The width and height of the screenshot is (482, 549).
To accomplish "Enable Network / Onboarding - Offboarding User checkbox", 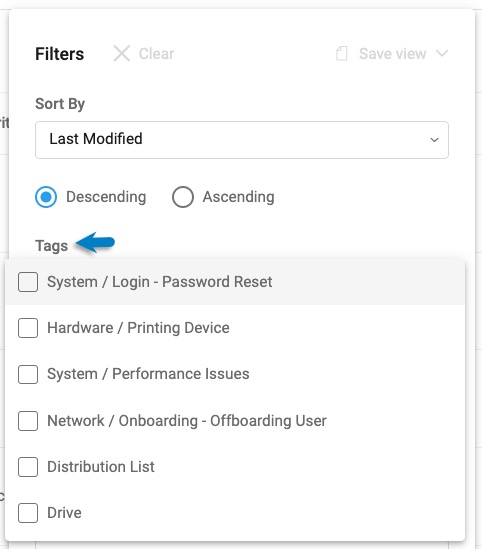I will [x=28, y=421].
